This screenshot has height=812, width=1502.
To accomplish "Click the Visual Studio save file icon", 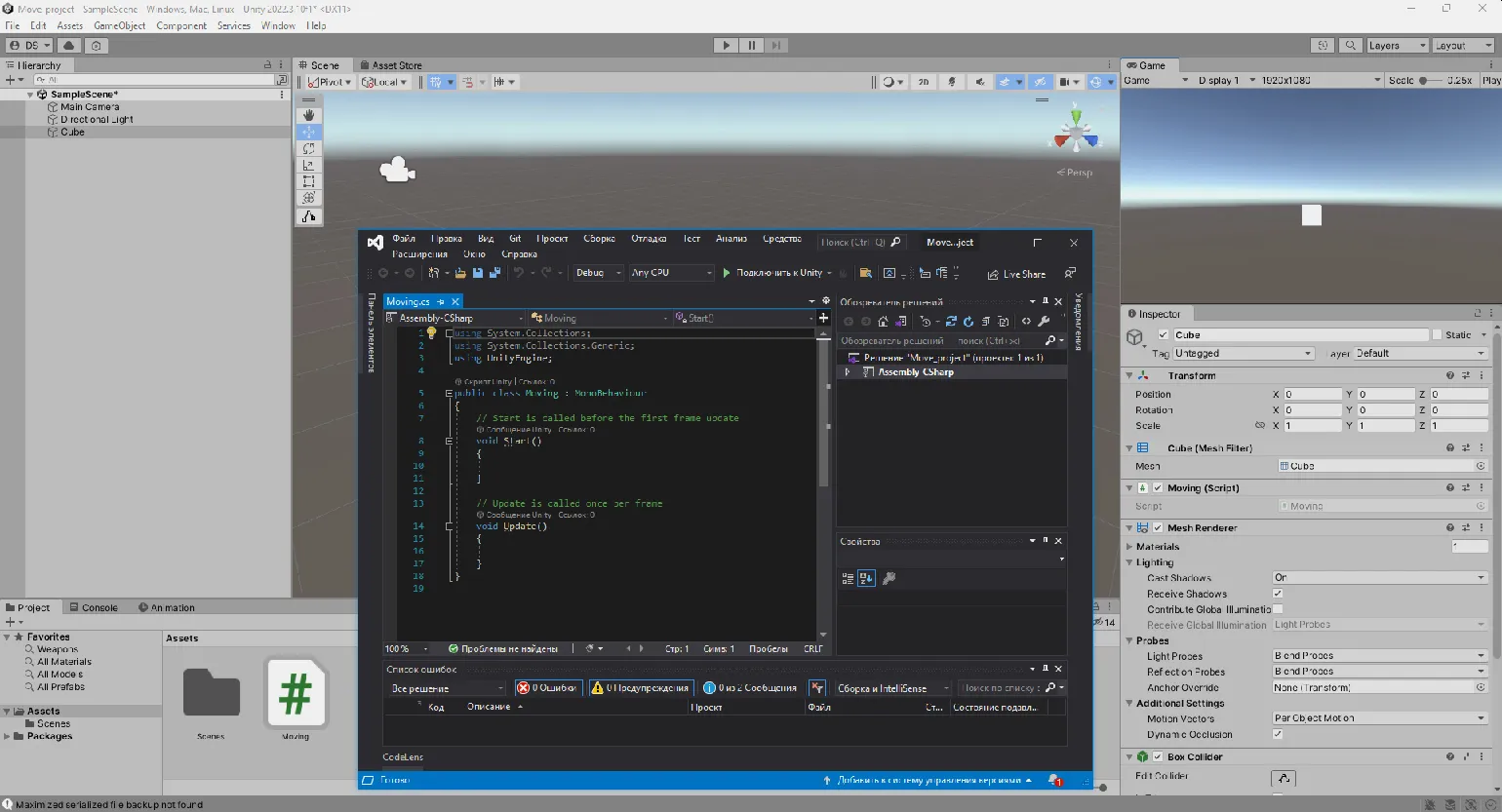I will coord(478,273).
